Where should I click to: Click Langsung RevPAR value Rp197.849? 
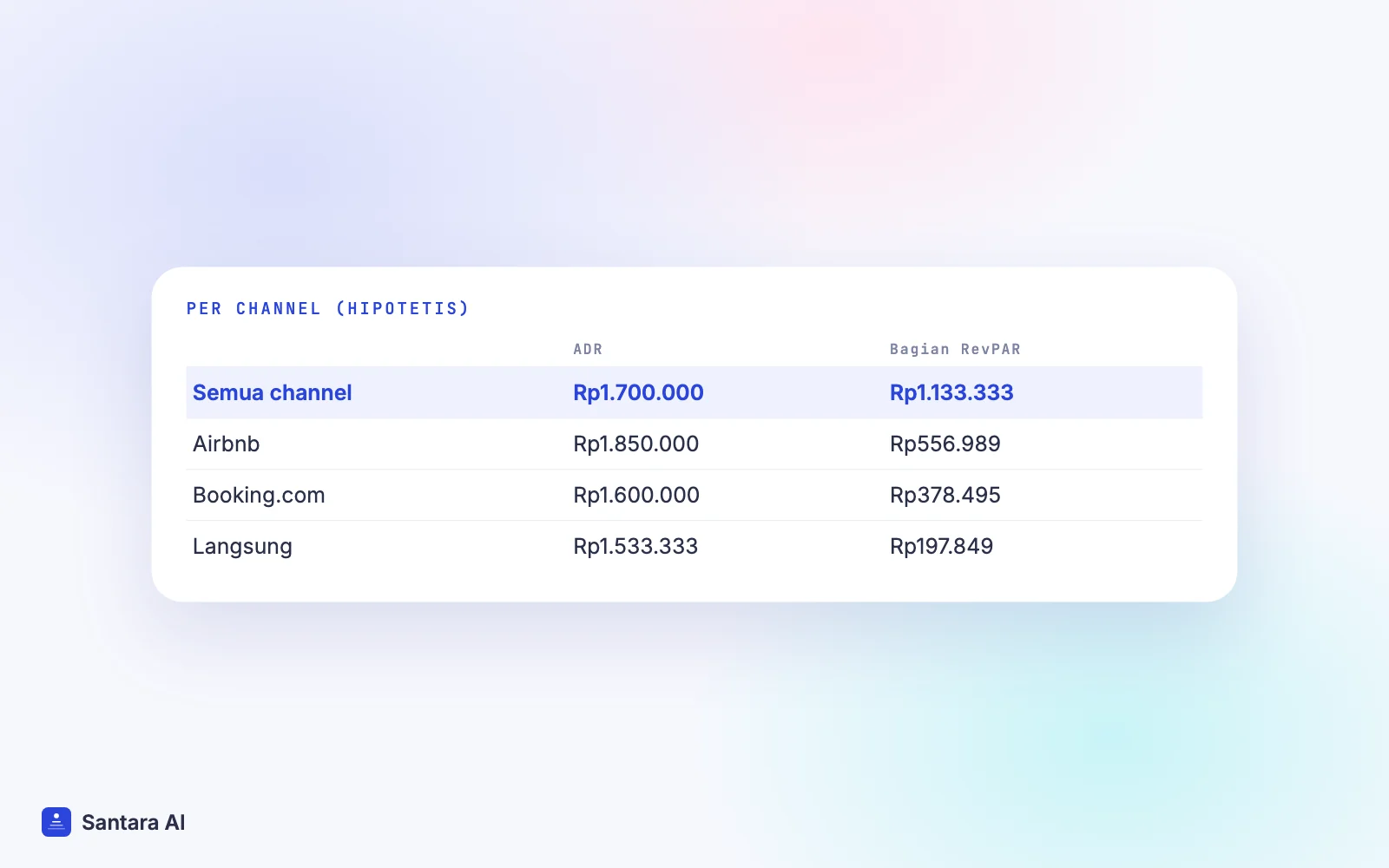[942, 546]
